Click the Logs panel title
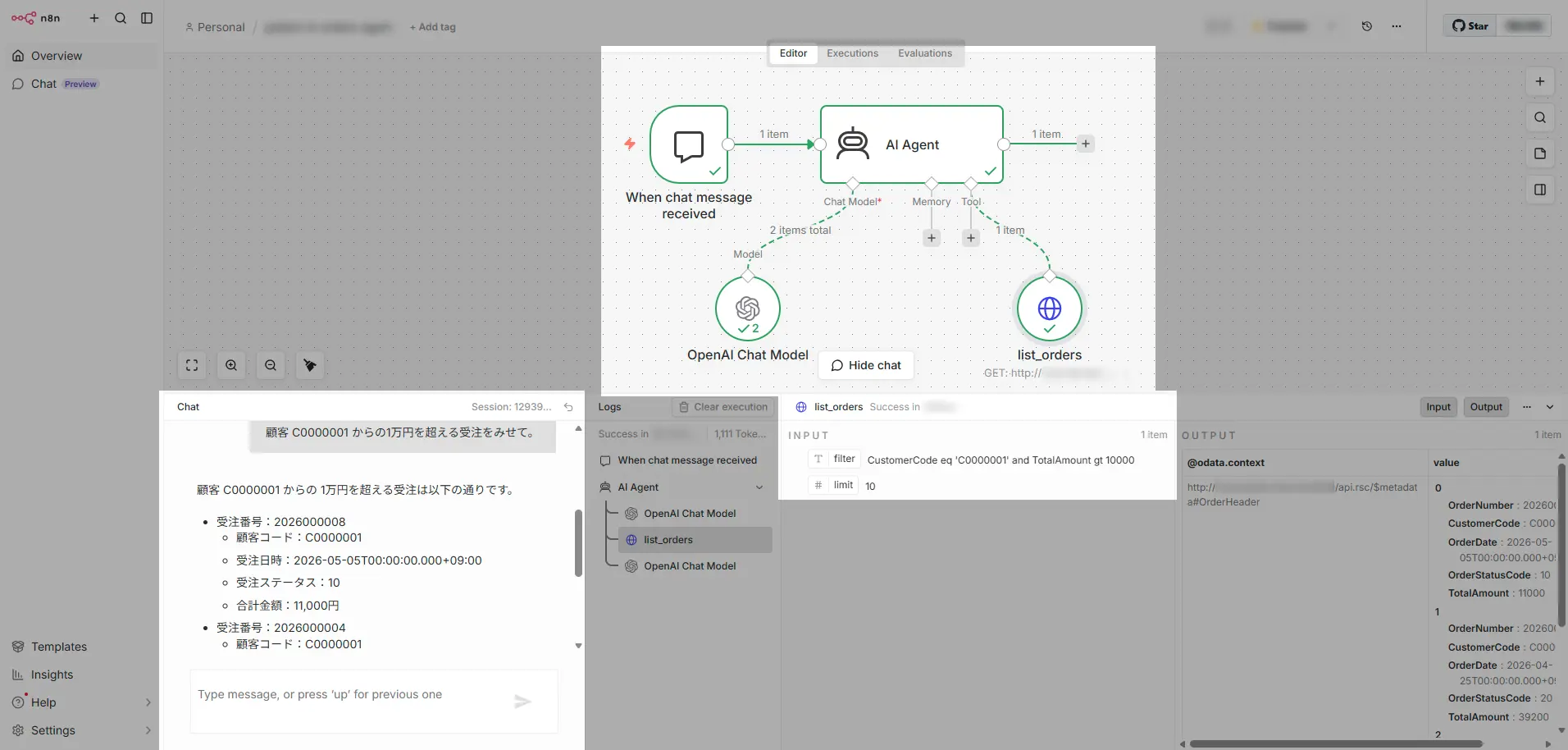1568x750 pixels. click(x=609, y=407)
